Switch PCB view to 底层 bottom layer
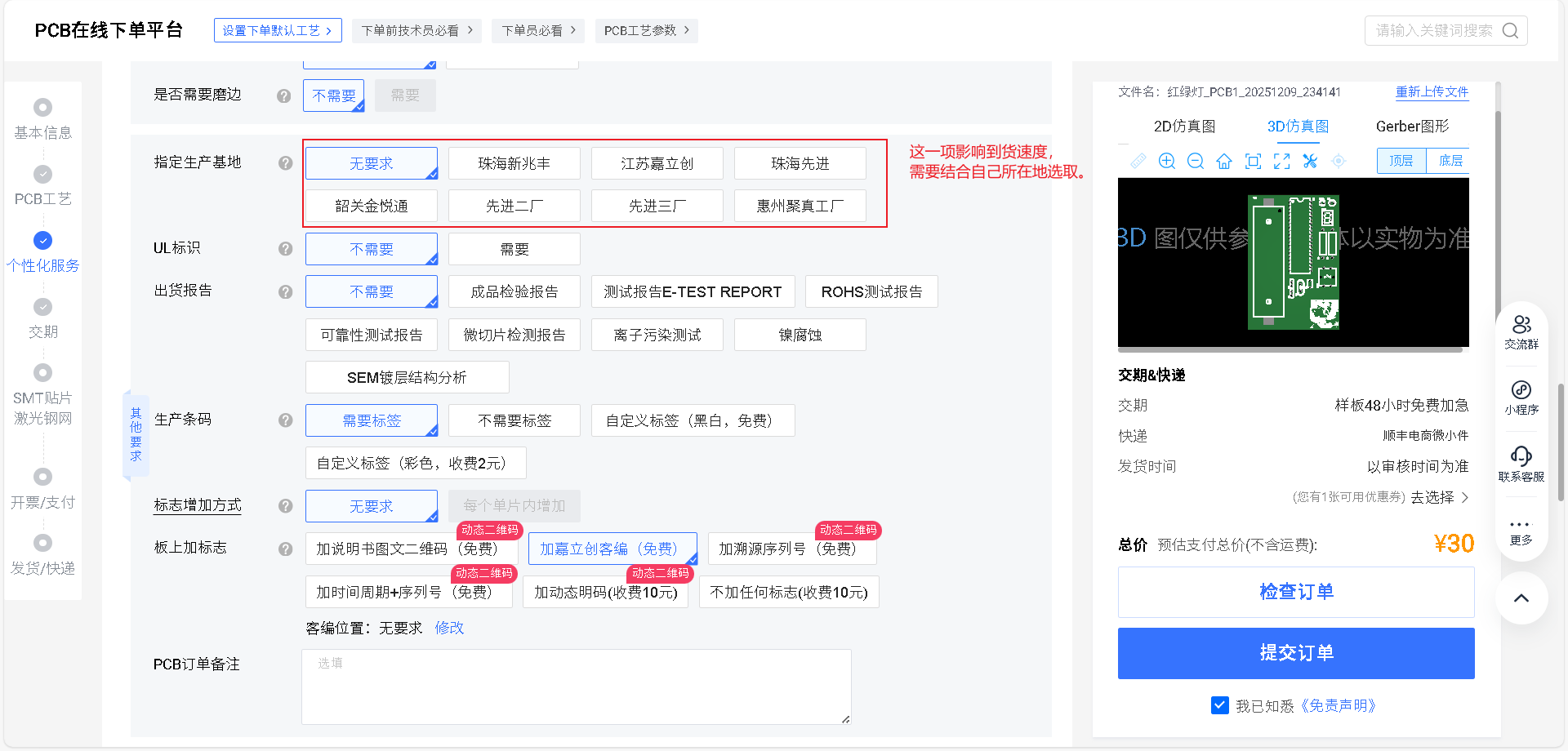Image resolution: width=1568 pixels, height=751 pixels. click(1450, 161)
